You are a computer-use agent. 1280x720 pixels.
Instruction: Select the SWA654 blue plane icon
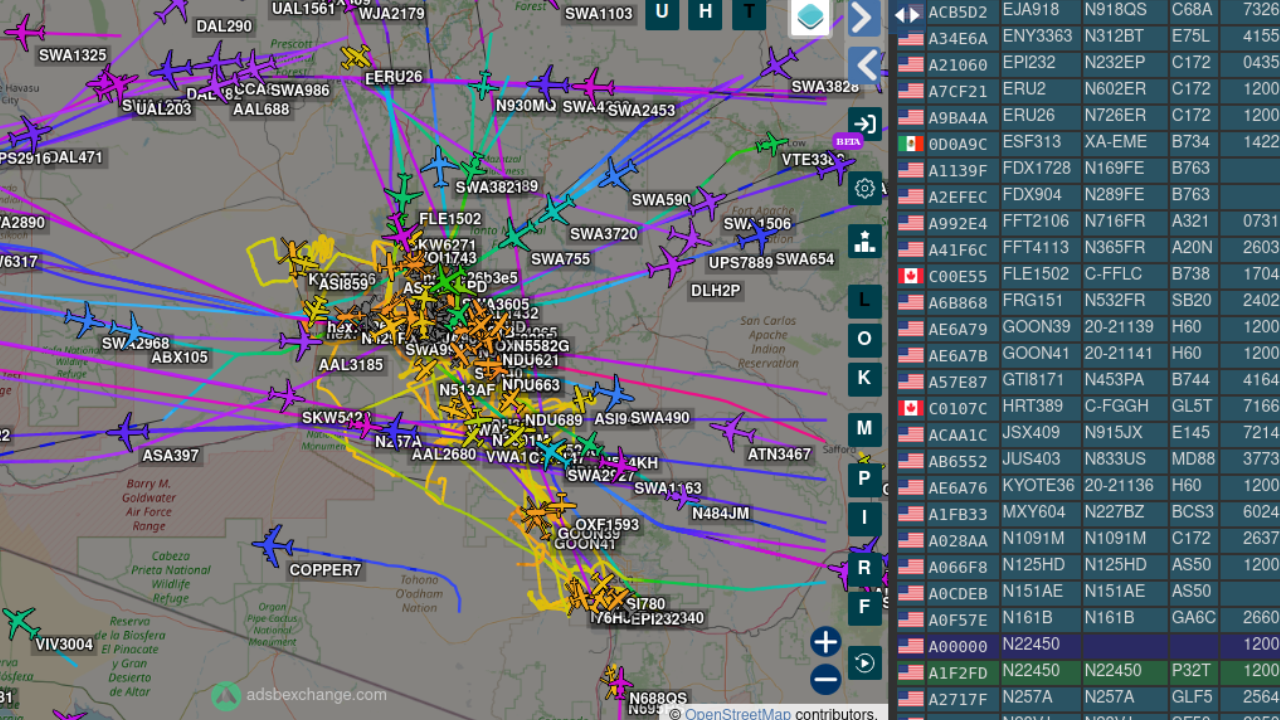757,236
